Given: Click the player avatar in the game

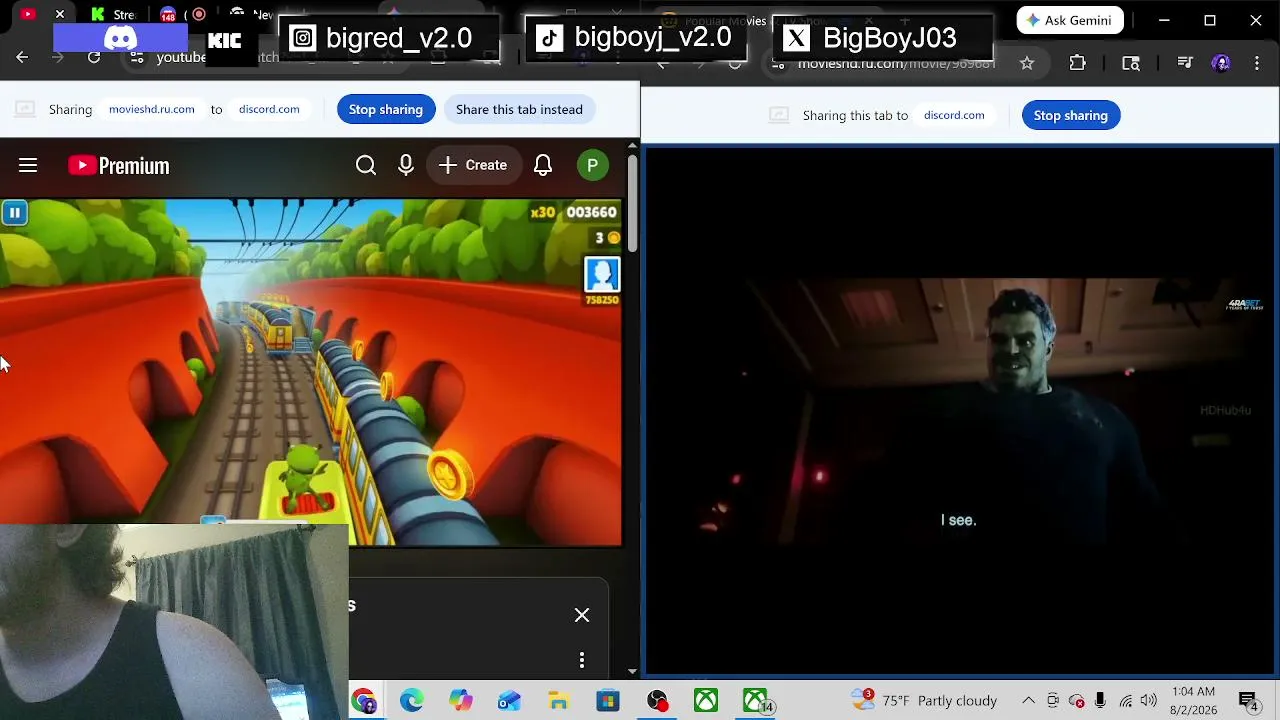Looking at the screenshot, I should click(x=602, y=275).
